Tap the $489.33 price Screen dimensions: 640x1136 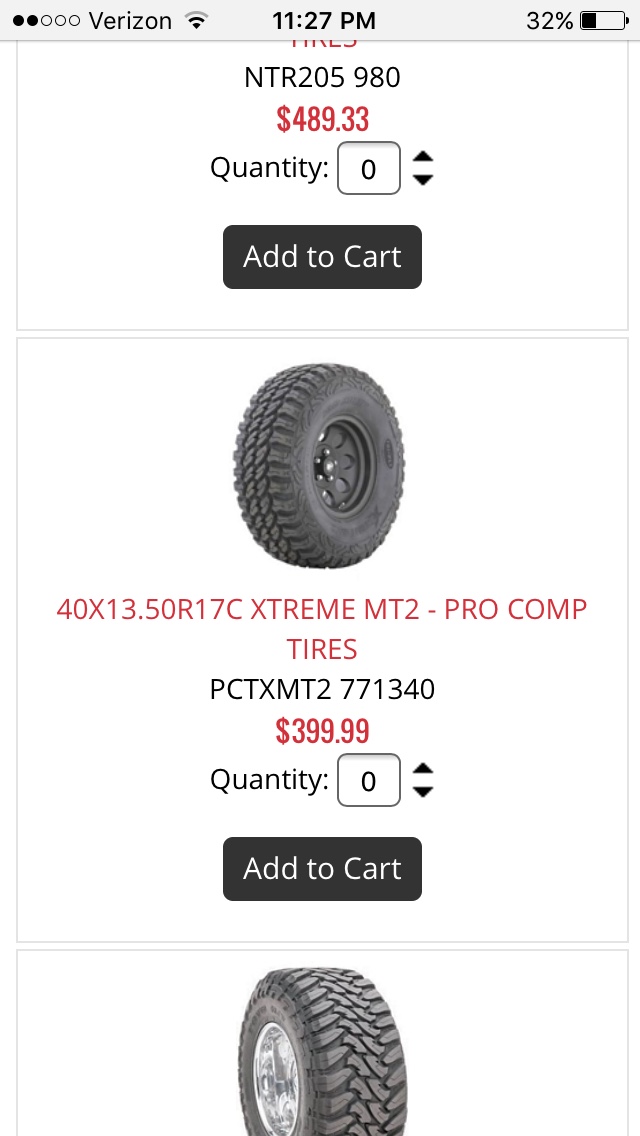[x=322, y=119]
